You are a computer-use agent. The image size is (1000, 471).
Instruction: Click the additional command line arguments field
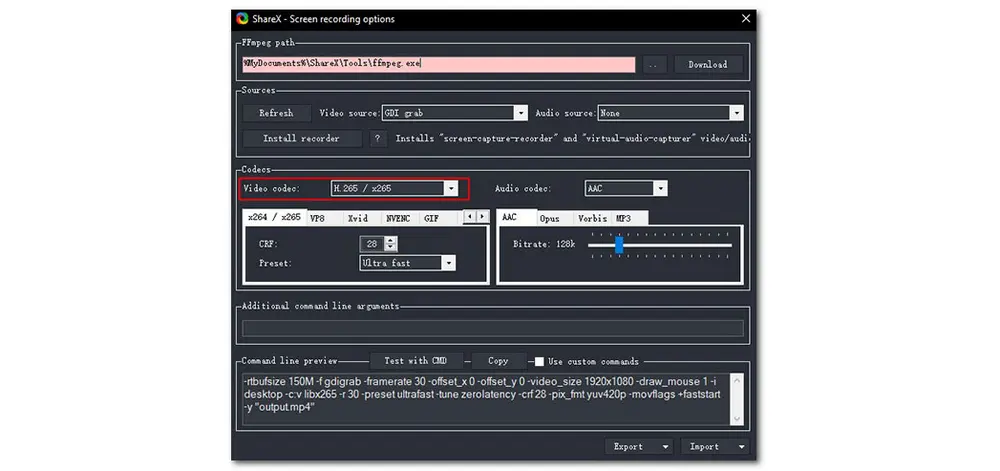coord(493,328)
